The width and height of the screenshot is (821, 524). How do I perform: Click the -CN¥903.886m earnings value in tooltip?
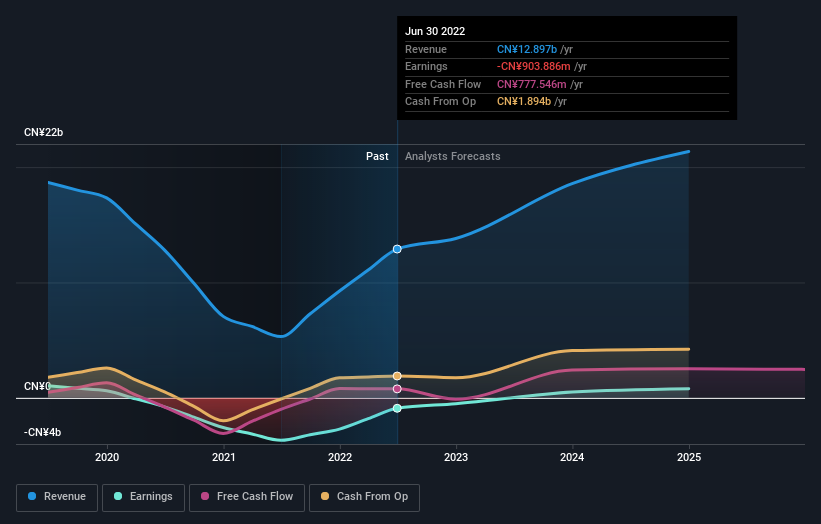pos(534,66)
